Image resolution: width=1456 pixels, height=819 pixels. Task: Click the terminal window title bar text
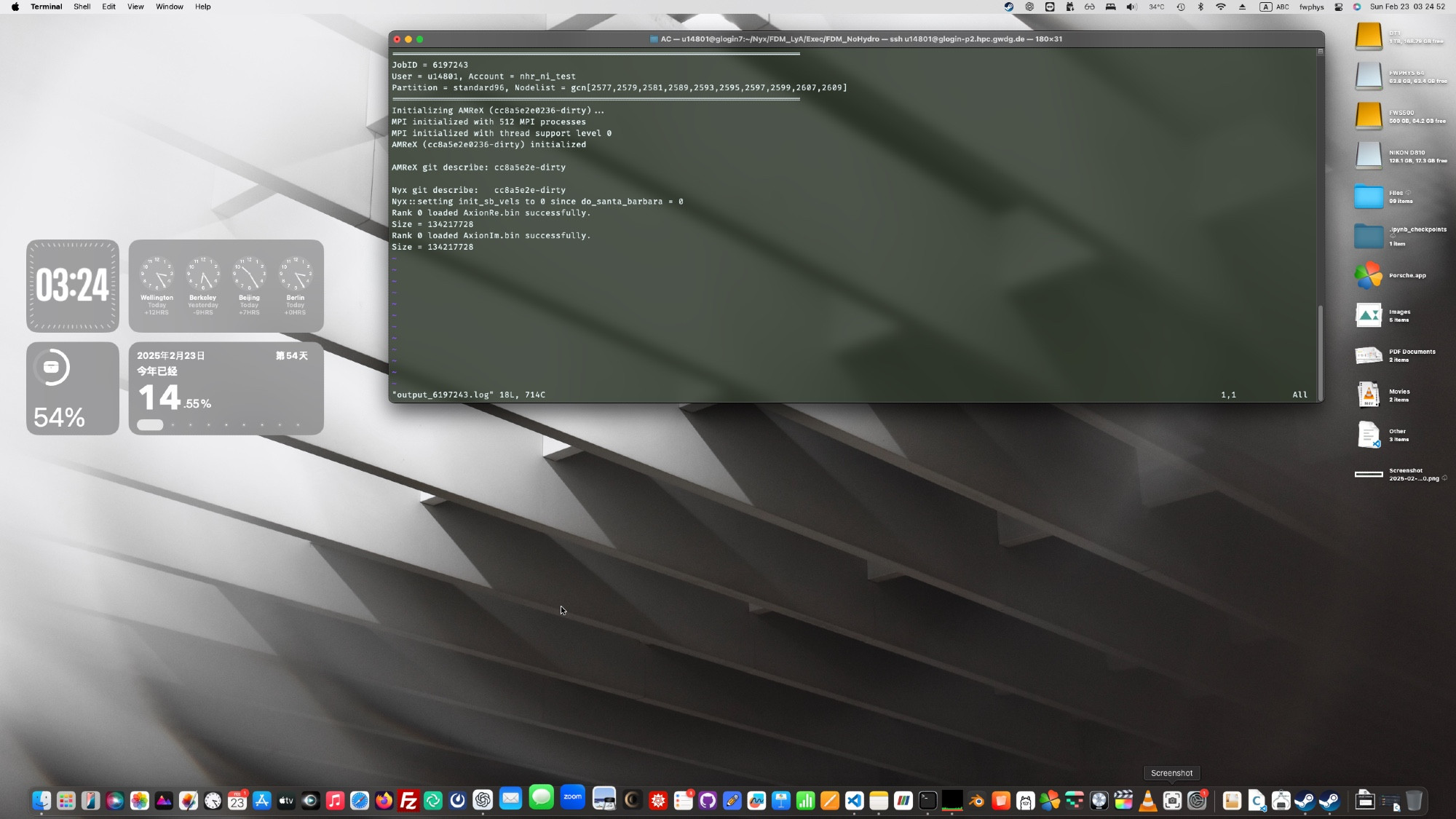[860, 39]
